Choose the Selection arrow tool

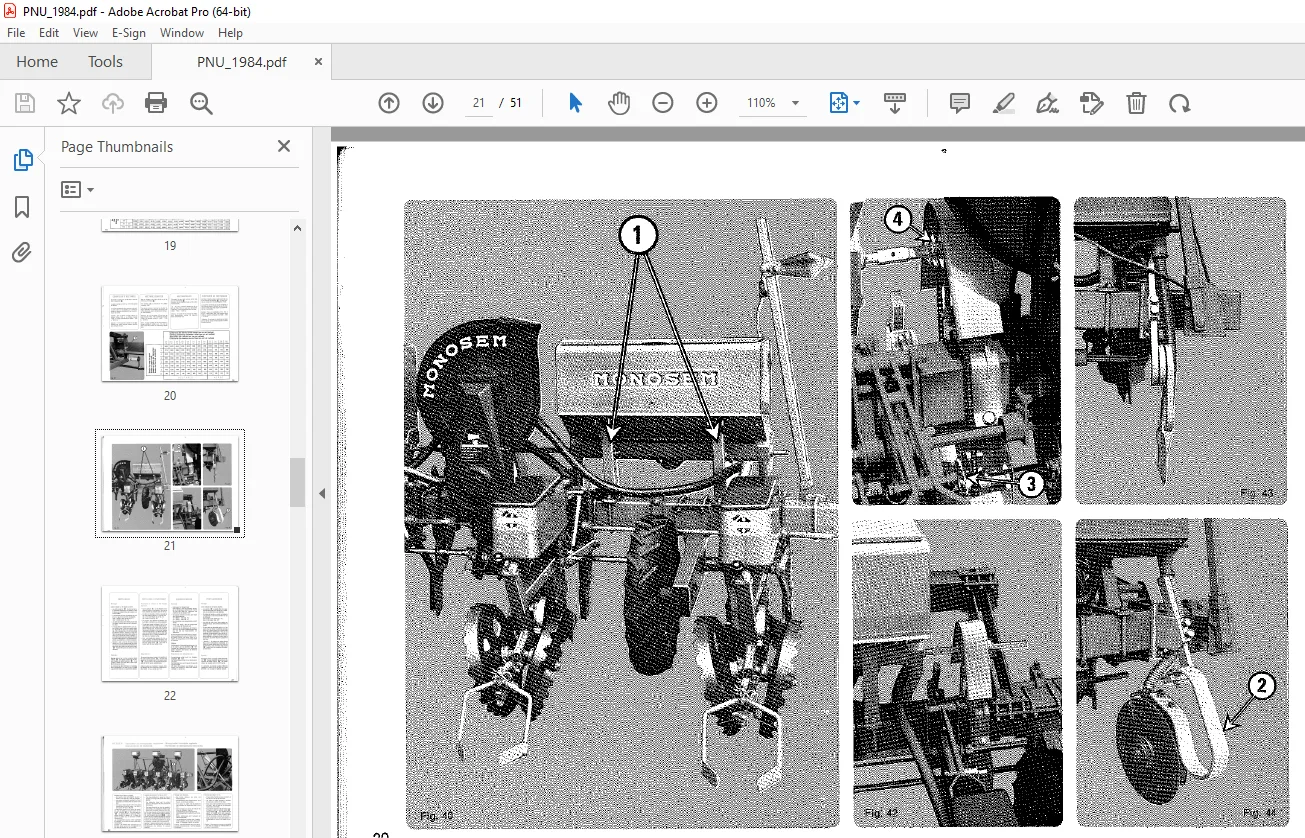[x=575, y=103]
